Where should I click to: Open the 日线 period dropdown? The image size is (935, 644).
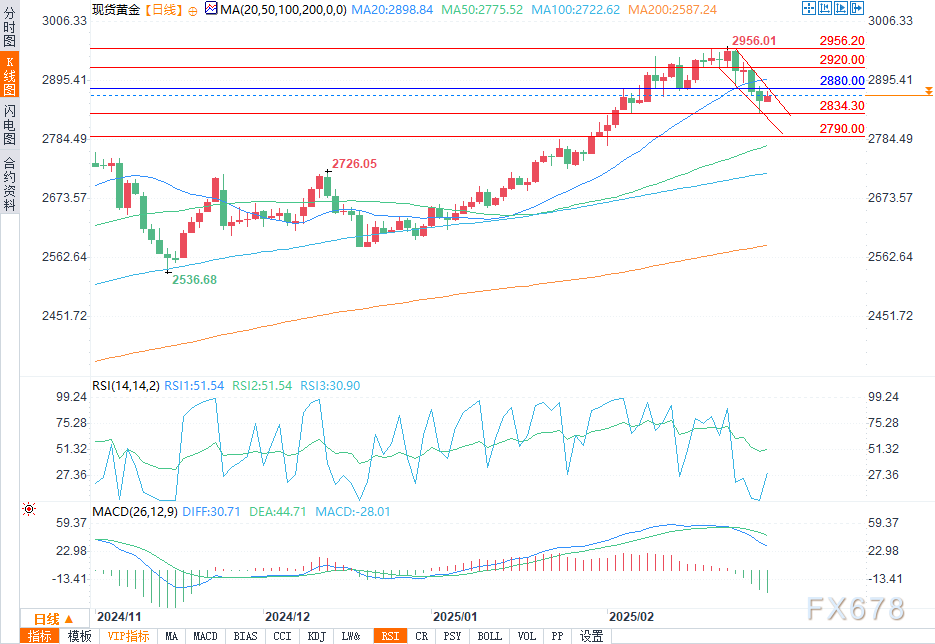pyautogui.click(x=46, y=619)
